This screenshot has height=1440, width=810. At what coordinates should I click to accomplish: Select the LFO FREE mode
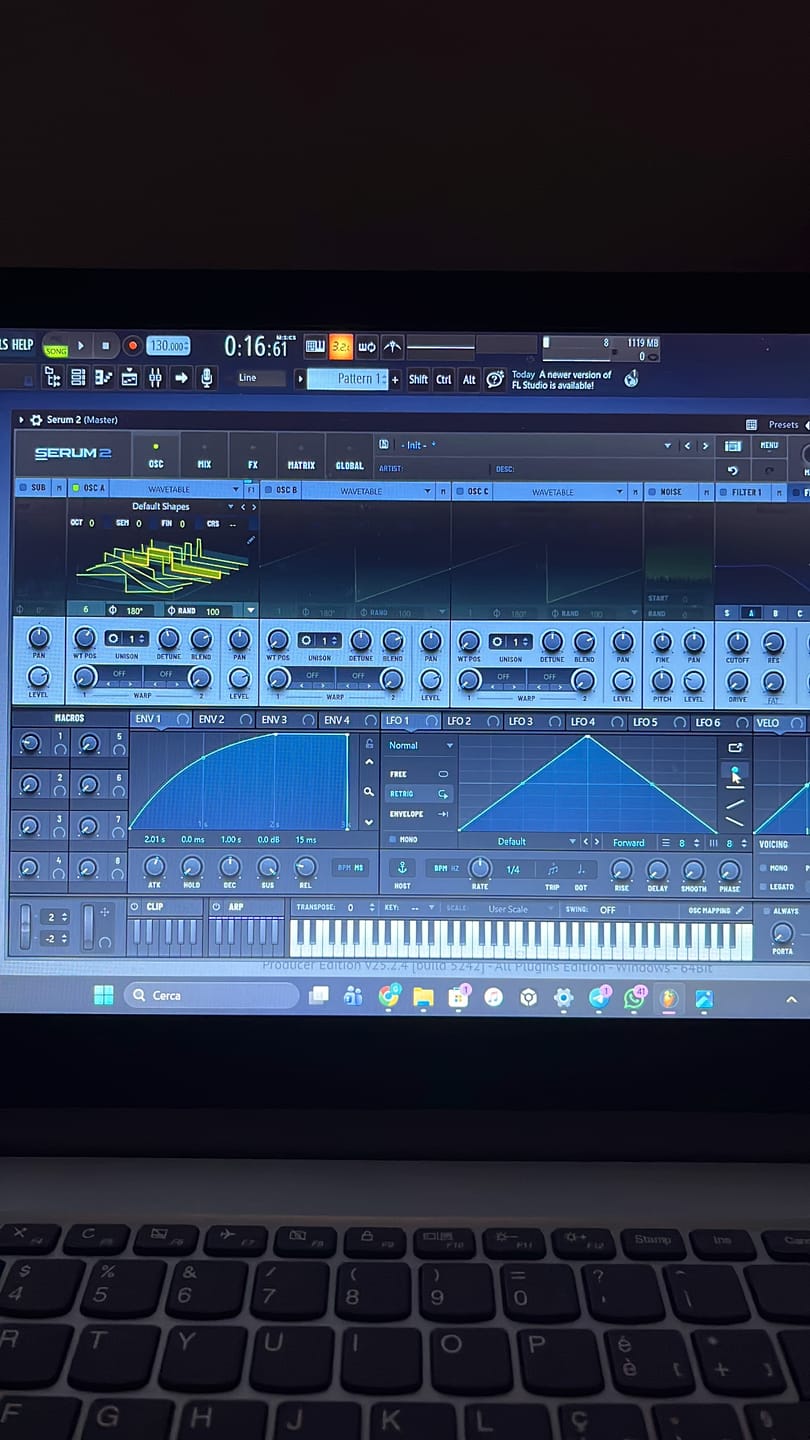(419, 774)
